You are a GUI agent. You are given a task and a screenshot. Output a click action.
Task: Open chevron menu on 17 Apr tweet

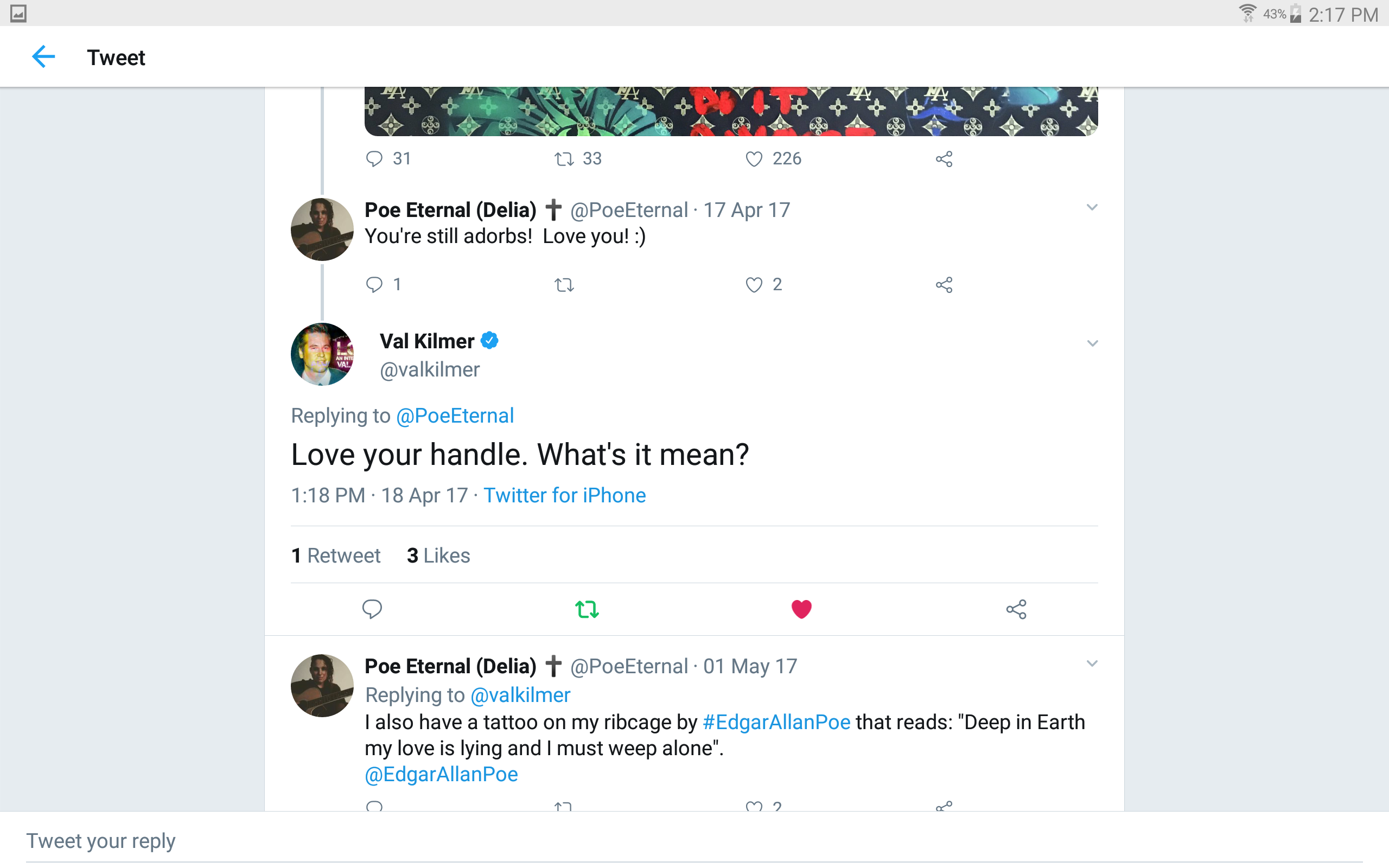[1092, 207]
